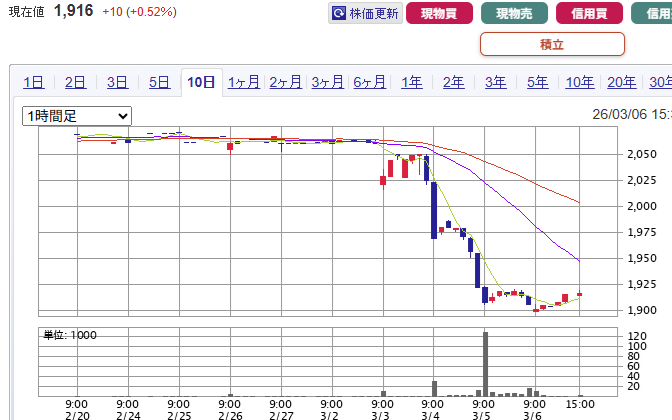Select the 5日 chart tab
Image resolution: width=672 pixels, height=420 pixels.
pyautogui.click(x=160, y=83)
